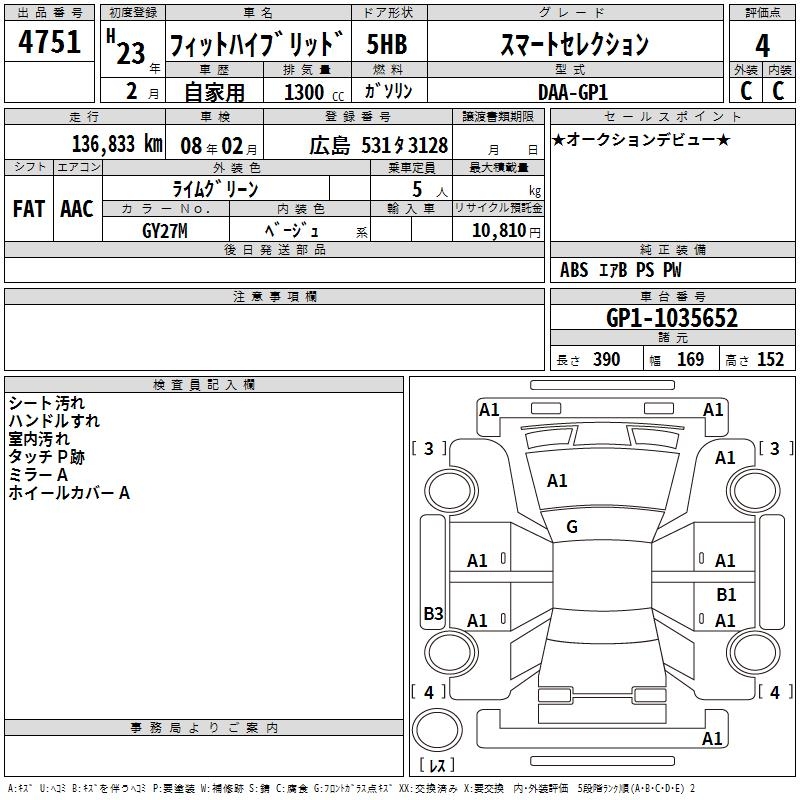This screenshot has width=800, height=800.
Task: Select the sales point ★オークションデビュー★
Action: pyautogui.click(x=641, y=140)
